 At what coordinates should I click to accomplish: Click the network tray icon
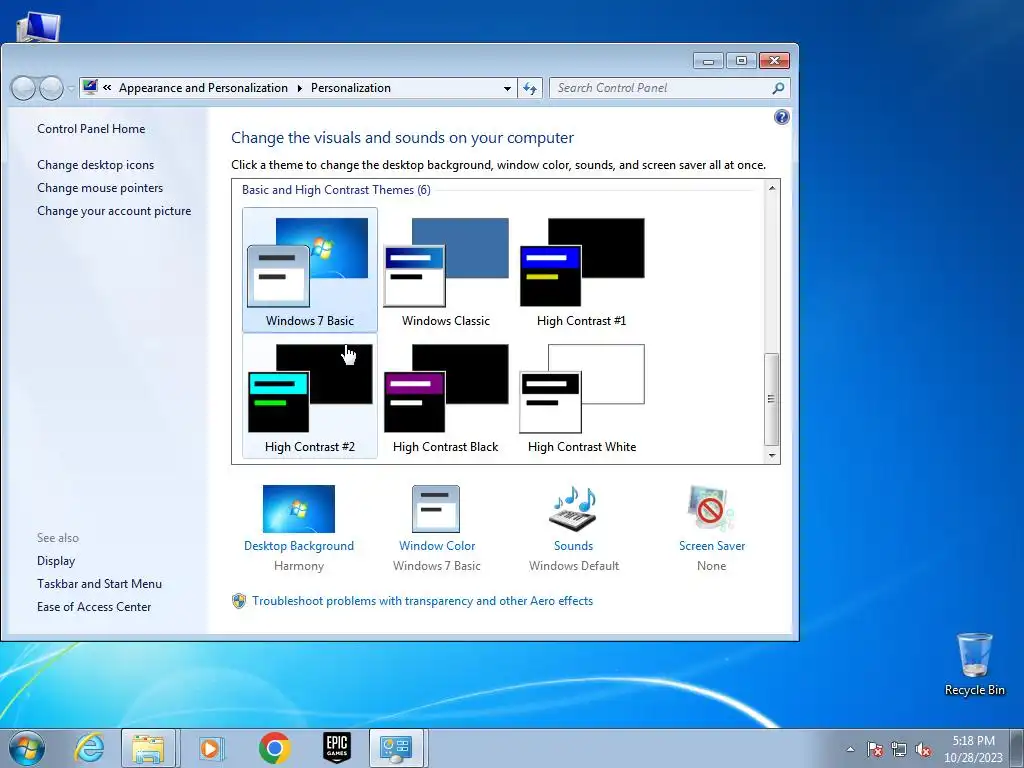(x=899, y=750)
